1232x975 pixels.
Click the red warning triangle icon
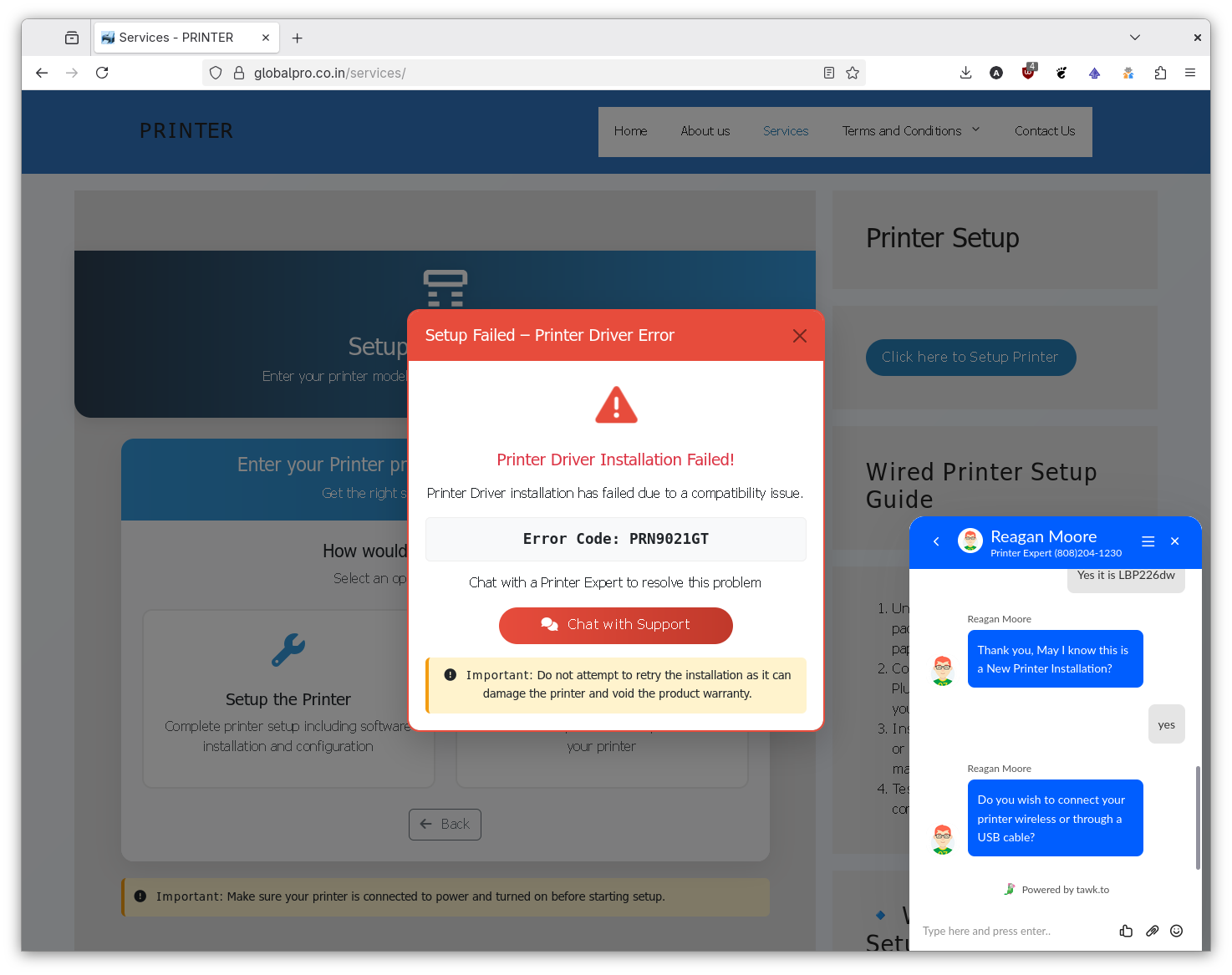(616, 405)
